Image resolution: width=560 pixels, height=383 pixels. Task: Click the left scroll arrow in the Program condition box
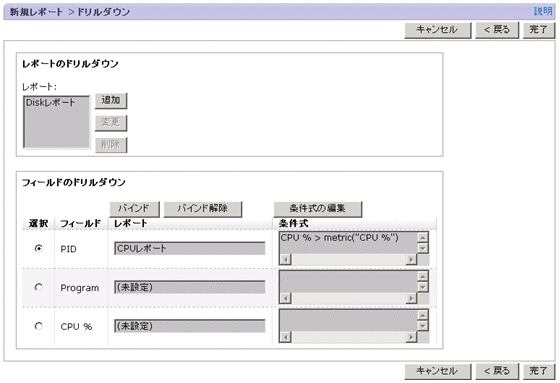coord(285,298)
